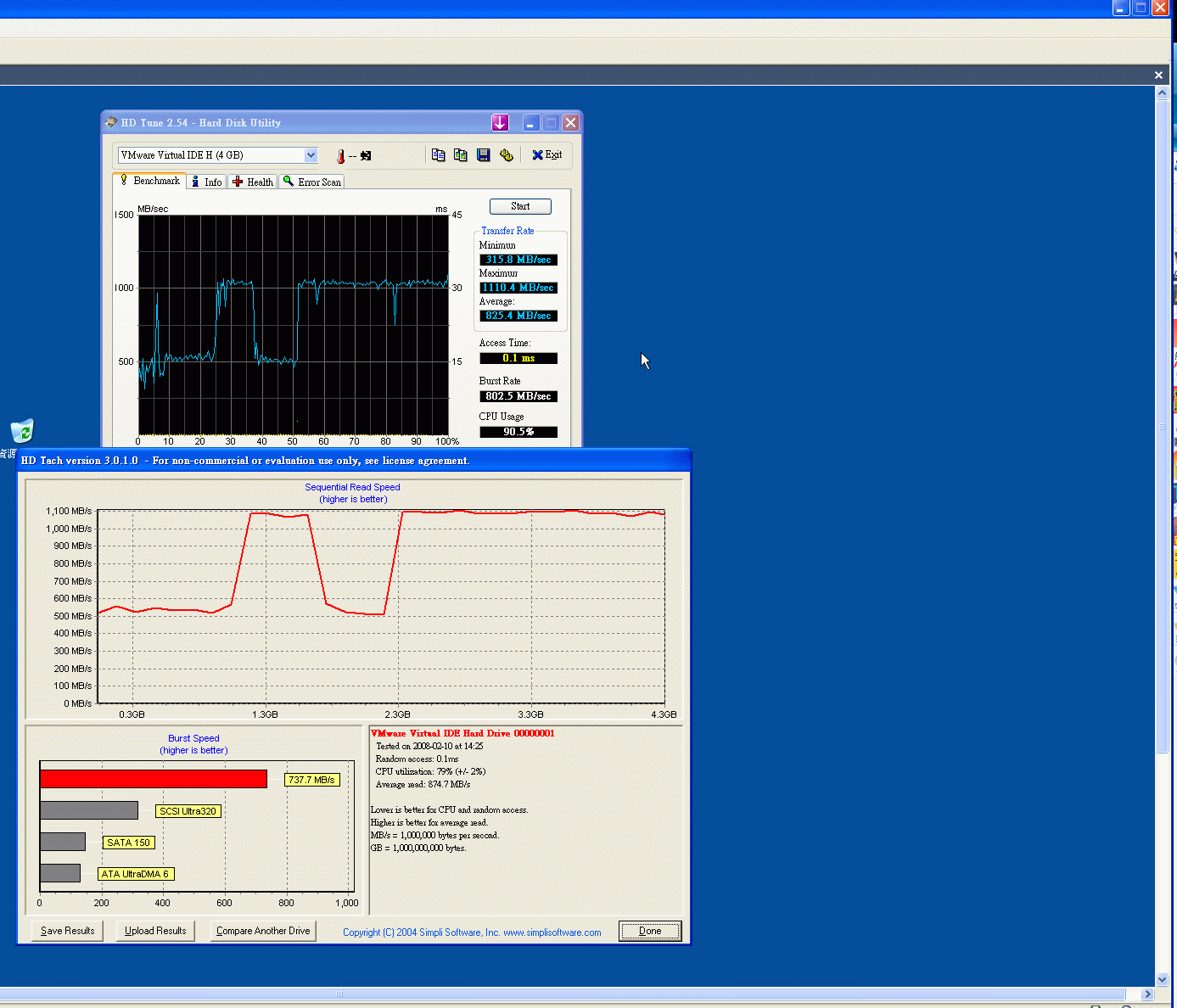
Task: Click the red 737.7 MB/s burst speed bar
Action: tap(154, 779)
